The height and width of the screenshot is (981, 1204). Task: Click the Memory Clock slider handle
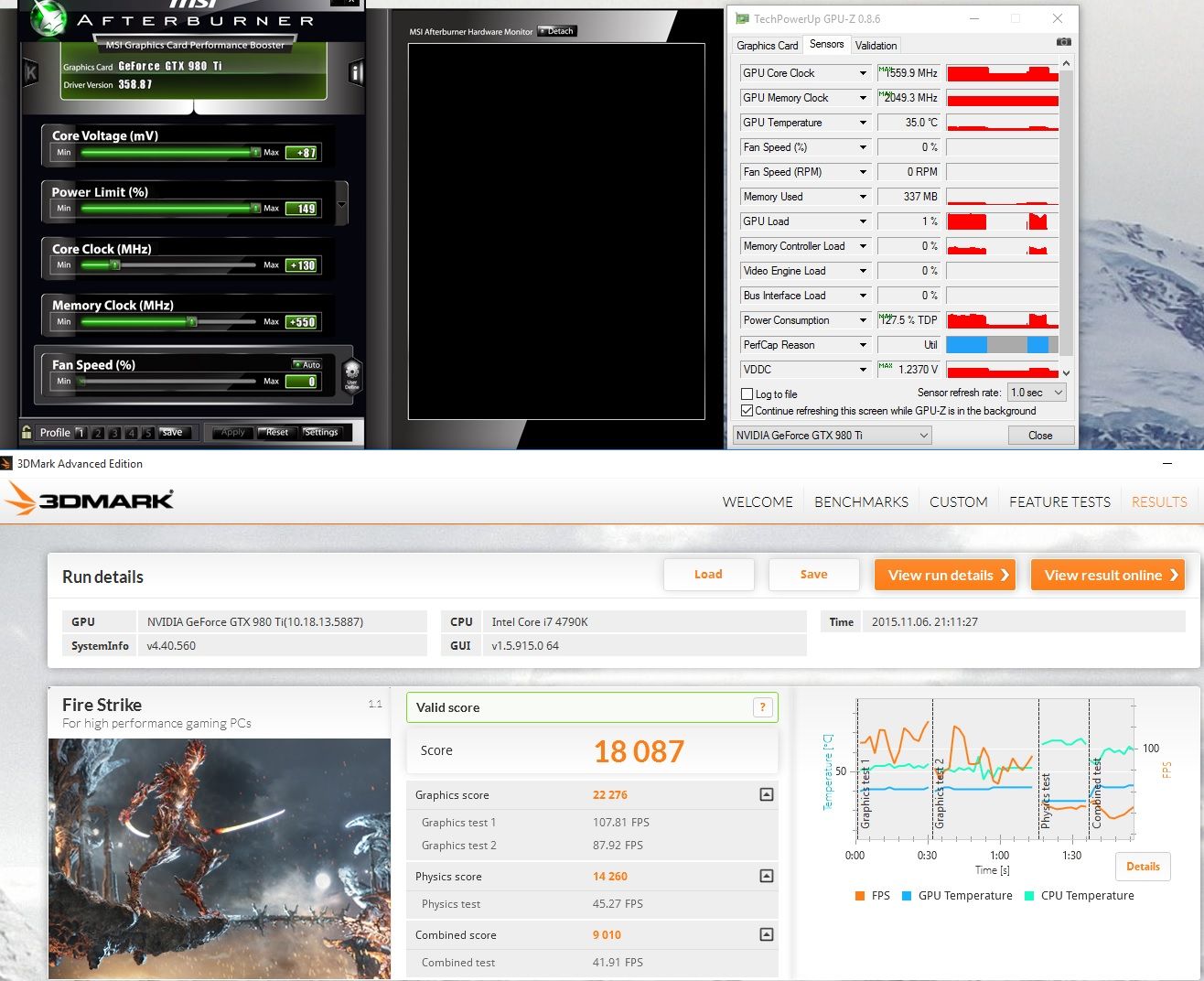coord(191,322)
